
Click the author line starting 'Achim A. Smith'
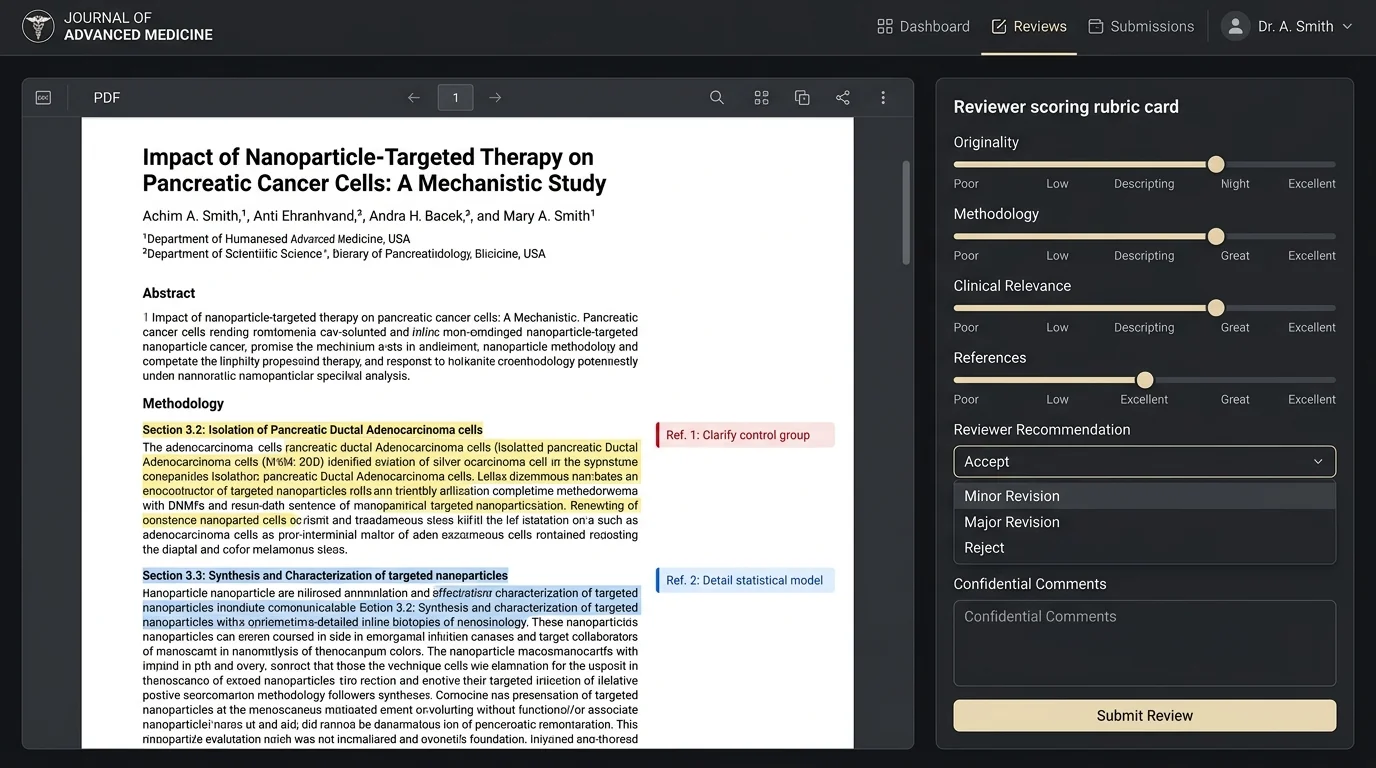[369, 216]
